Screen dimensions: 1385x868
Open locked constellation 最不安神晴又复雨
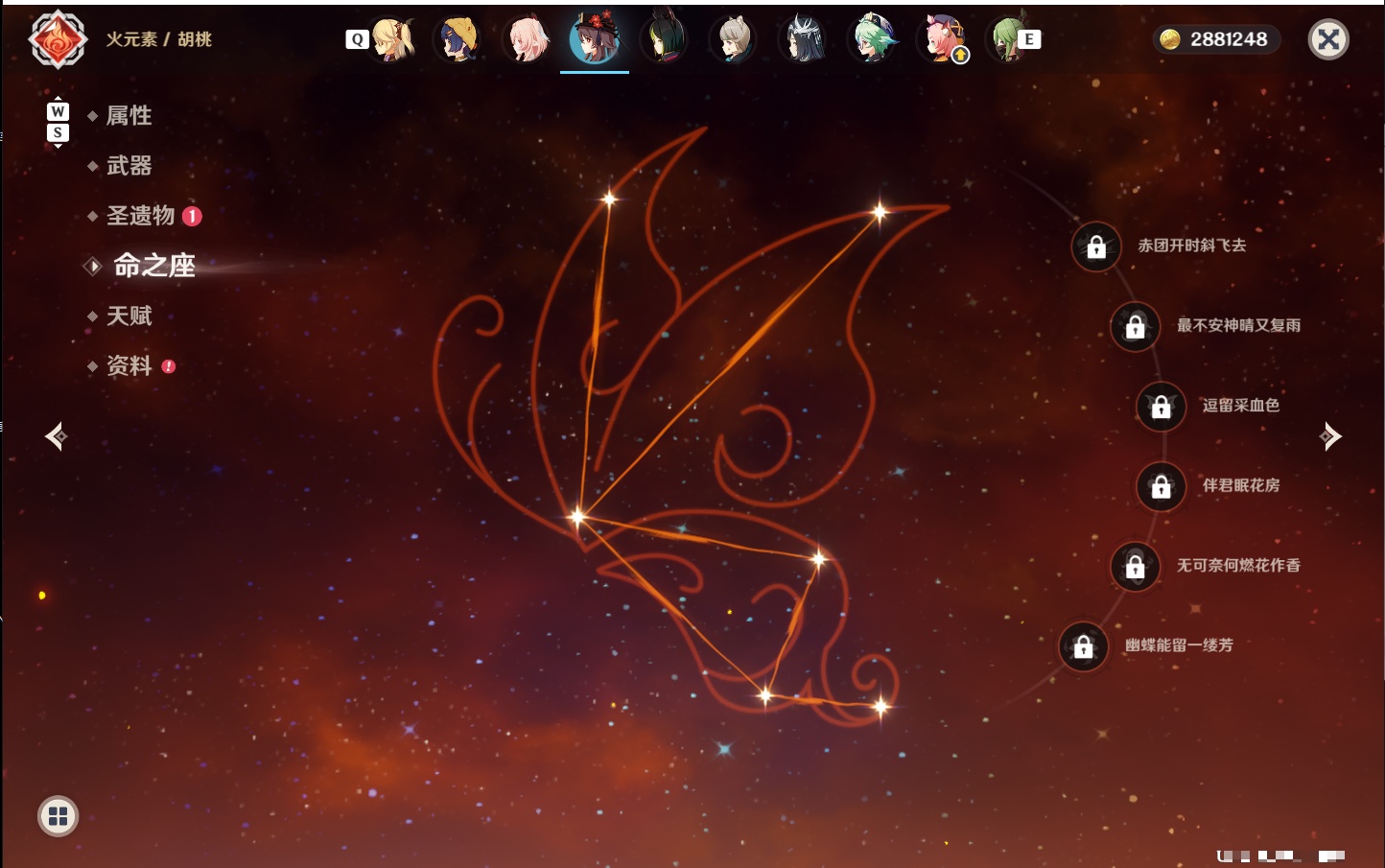[x=1135, y=326]
